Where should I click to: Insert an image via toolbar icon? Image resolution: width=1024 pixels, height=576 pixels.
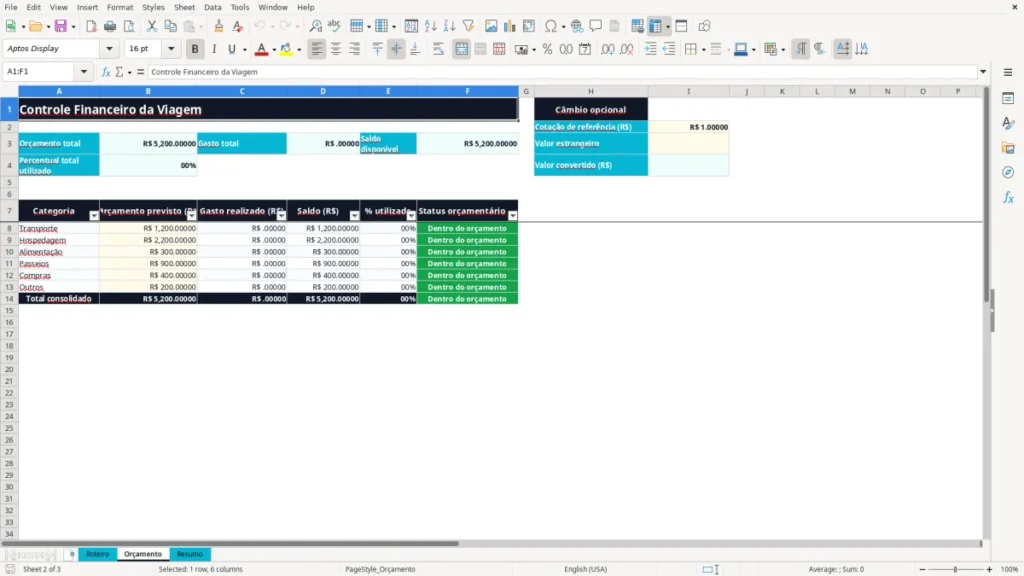491,26
